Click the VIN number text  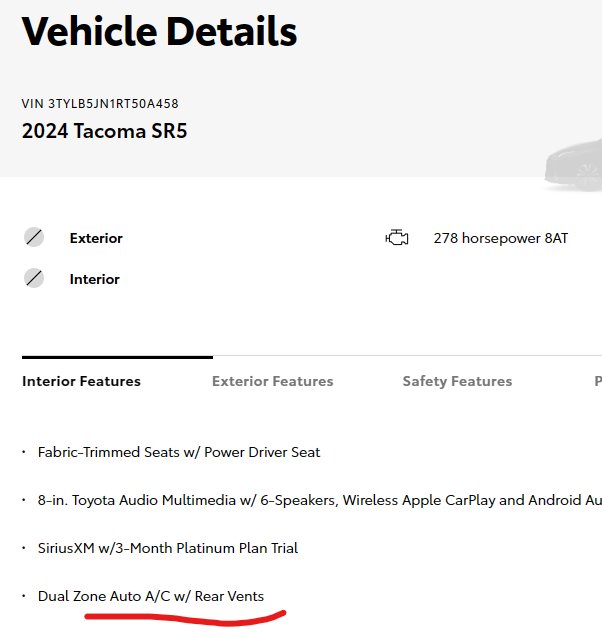[100, 104]
